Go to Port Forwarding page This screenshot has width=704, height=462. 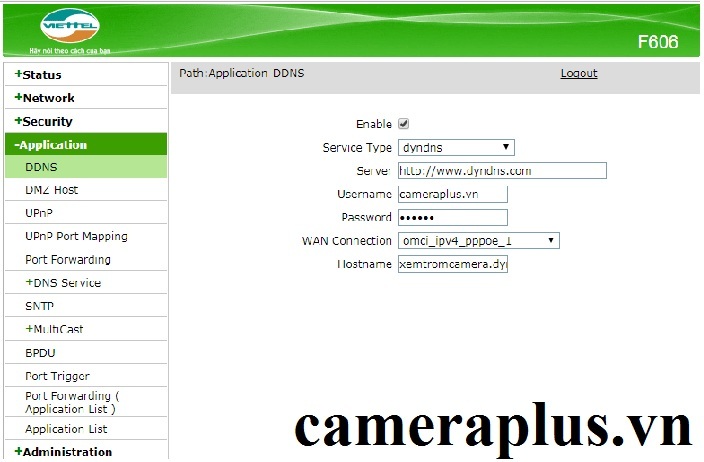(x=68, y=260)
